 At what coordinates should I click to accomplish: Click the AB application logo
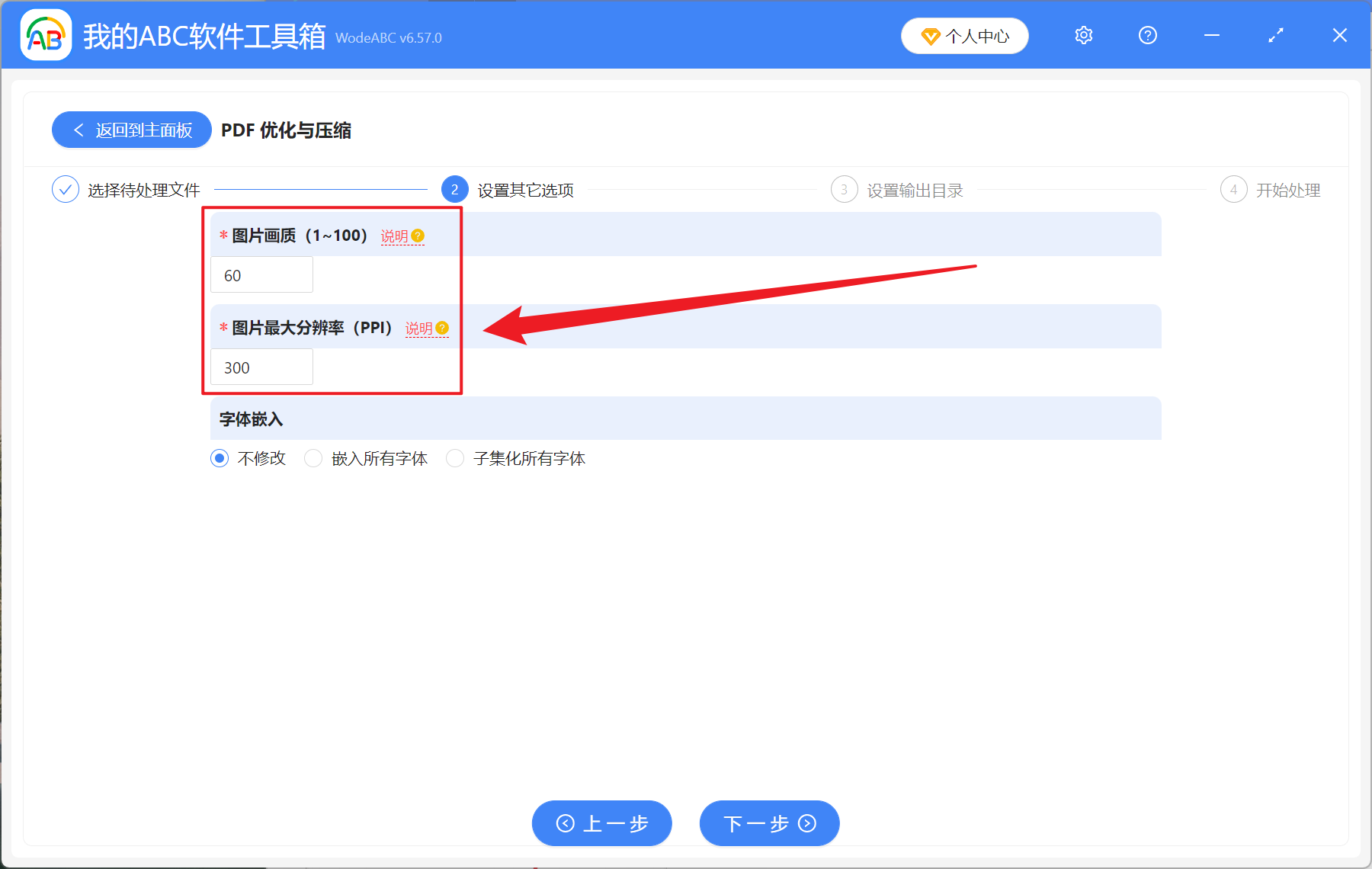[x=46, y=35]
